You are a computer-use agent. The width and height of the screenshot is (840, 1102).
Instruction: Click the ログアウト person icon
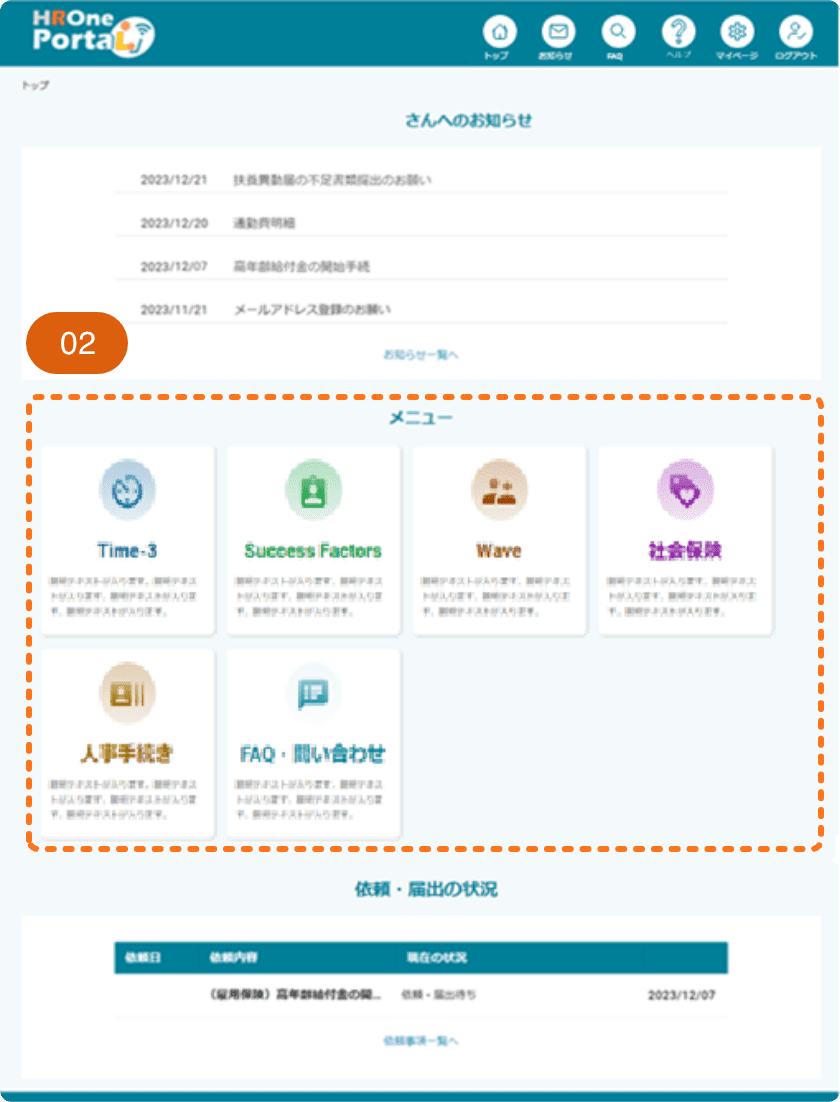coord(796,32)
